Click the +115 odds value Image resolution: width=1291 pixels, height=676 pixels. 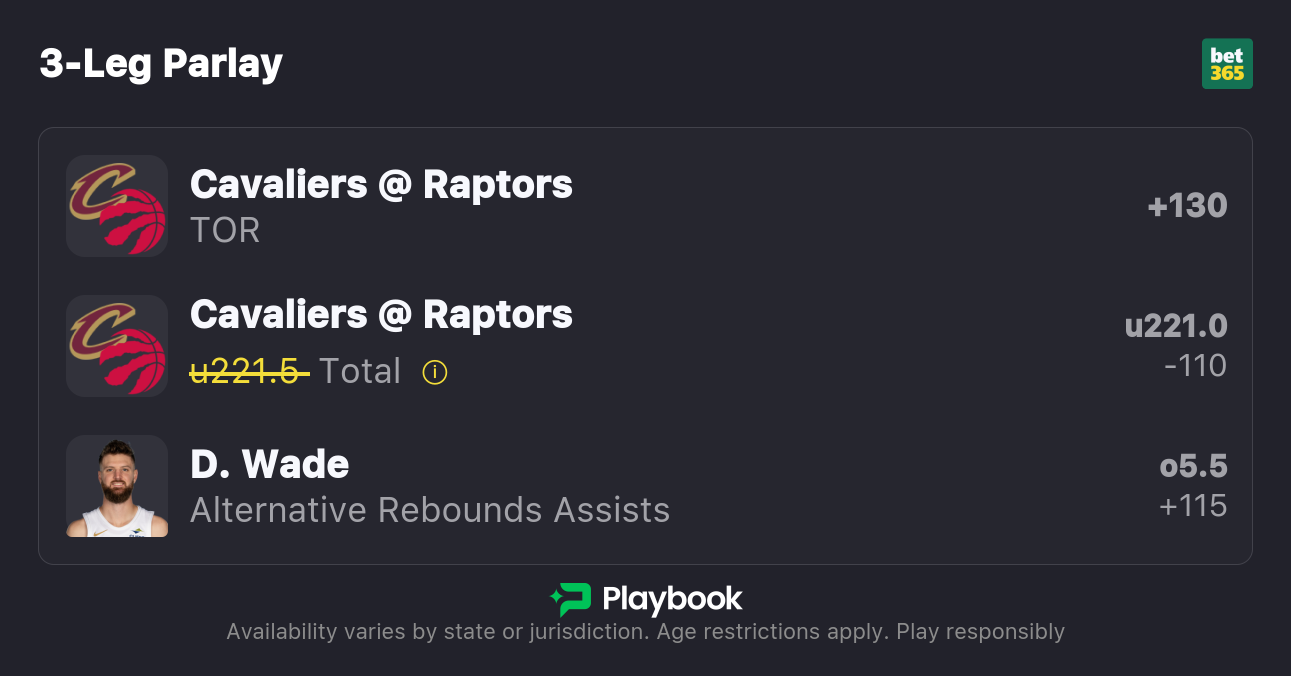1193,506
